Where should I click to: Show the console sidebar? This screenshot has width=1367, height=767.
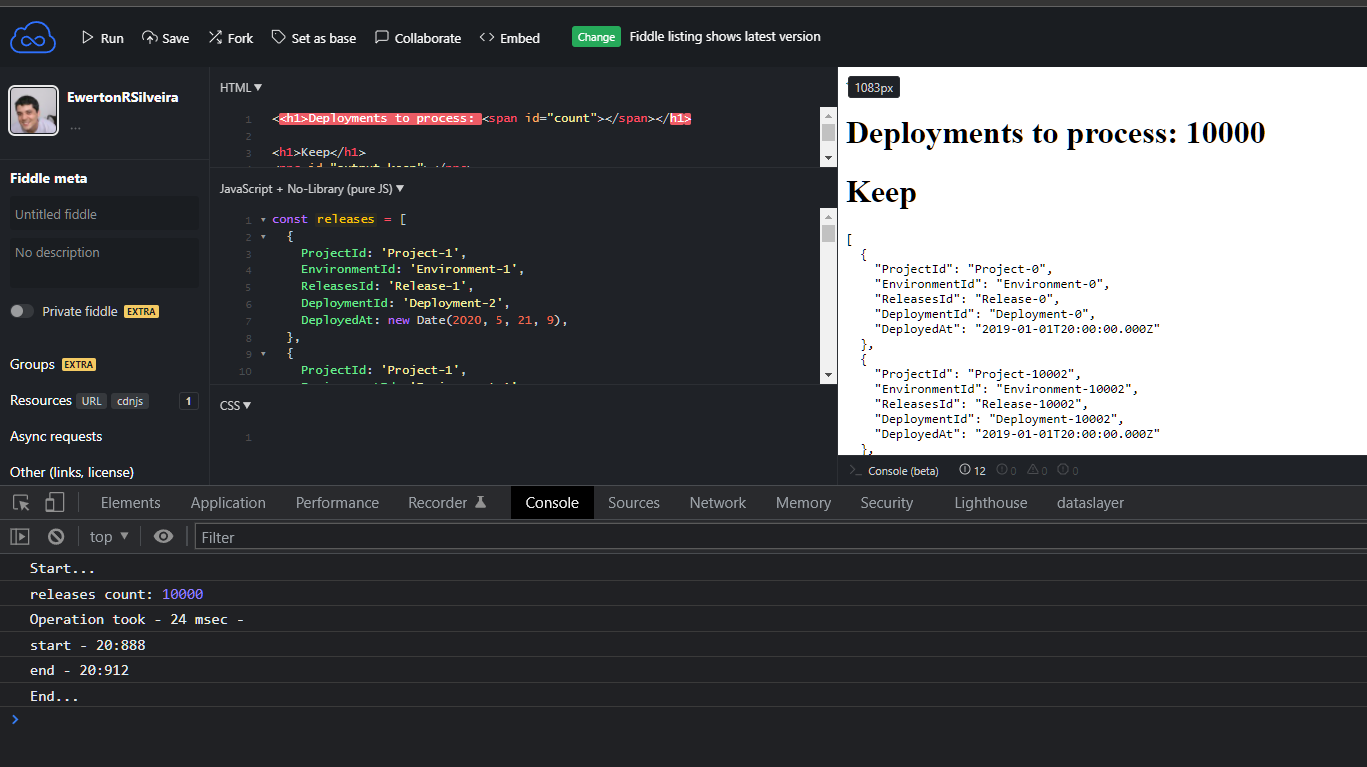tap(20, 537)
